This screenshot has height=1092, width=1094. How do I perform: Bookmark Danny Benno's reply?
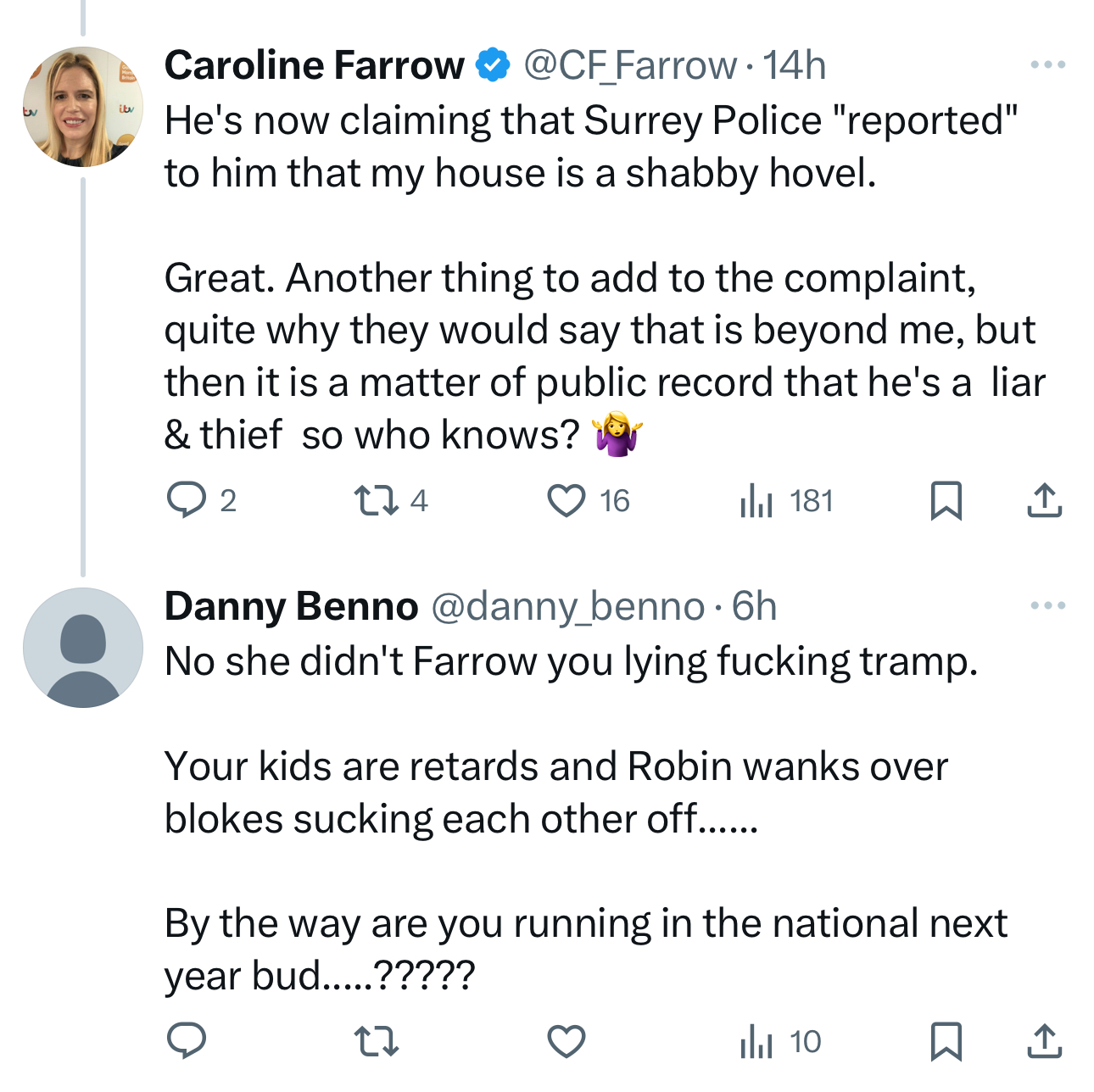tap(946, 1041)
